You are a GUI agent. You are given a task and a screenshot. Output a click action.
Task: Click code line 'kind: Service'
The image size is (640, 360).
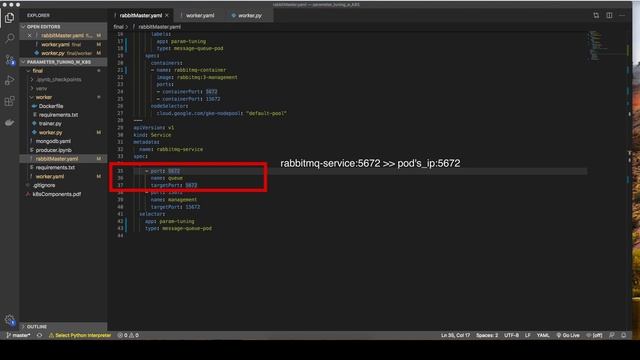[152, 135]
